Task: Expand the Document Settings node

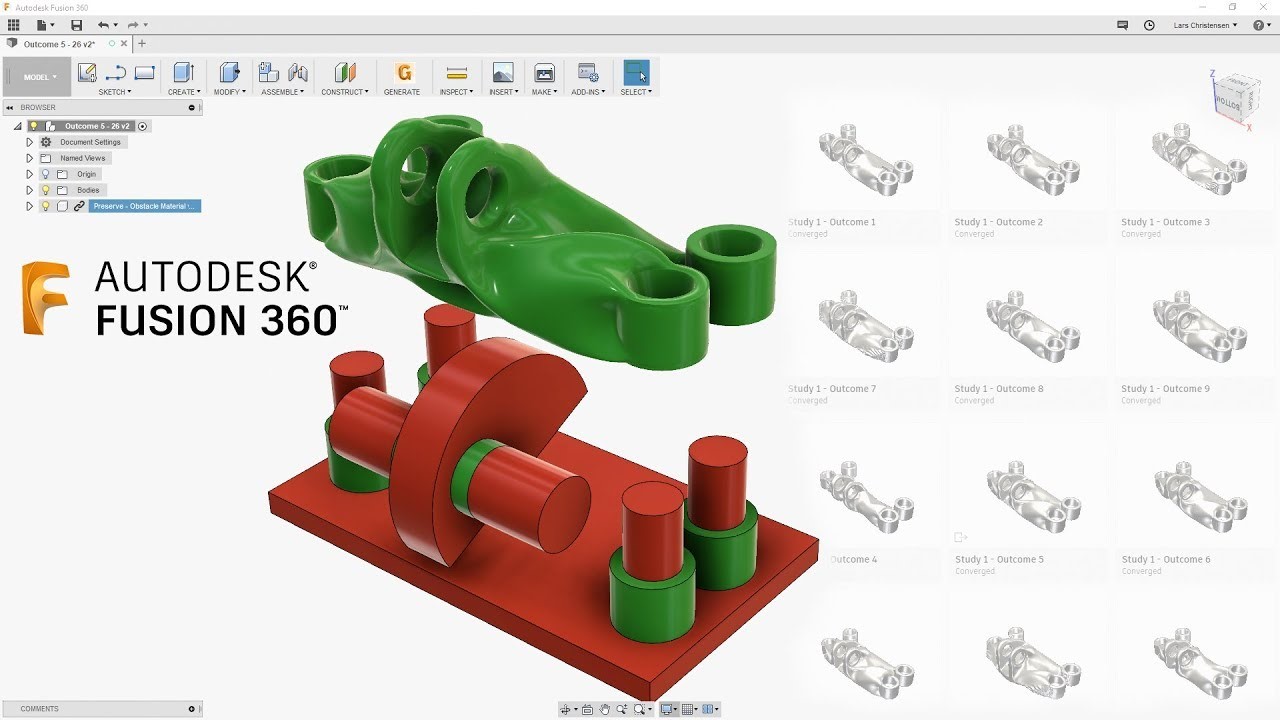Action: pyautogui.click(x=29, y=142)
